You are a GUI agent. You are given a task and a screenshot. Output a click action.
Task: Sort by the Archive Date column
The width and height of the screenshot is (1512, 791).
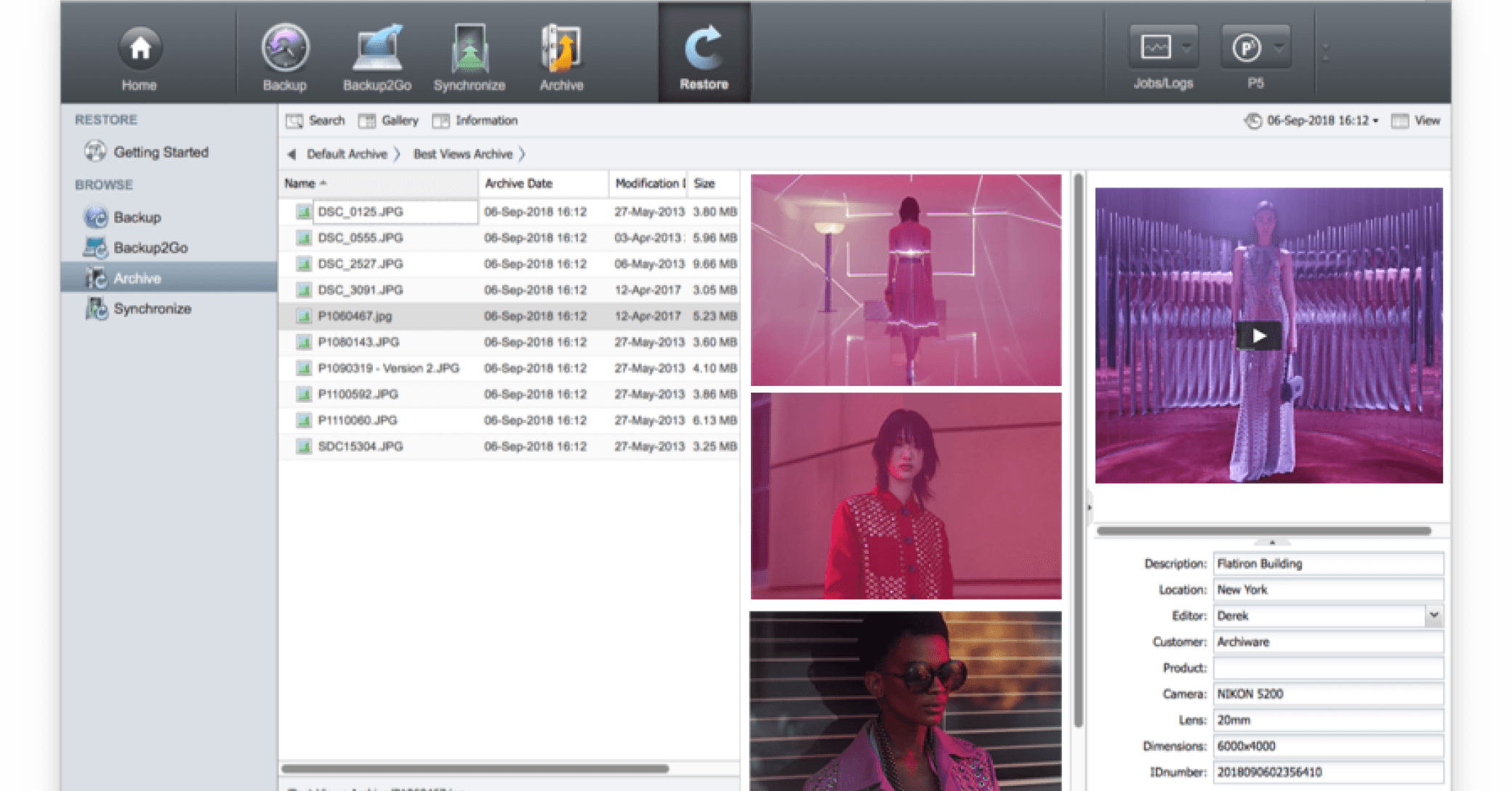coord(543,184)
